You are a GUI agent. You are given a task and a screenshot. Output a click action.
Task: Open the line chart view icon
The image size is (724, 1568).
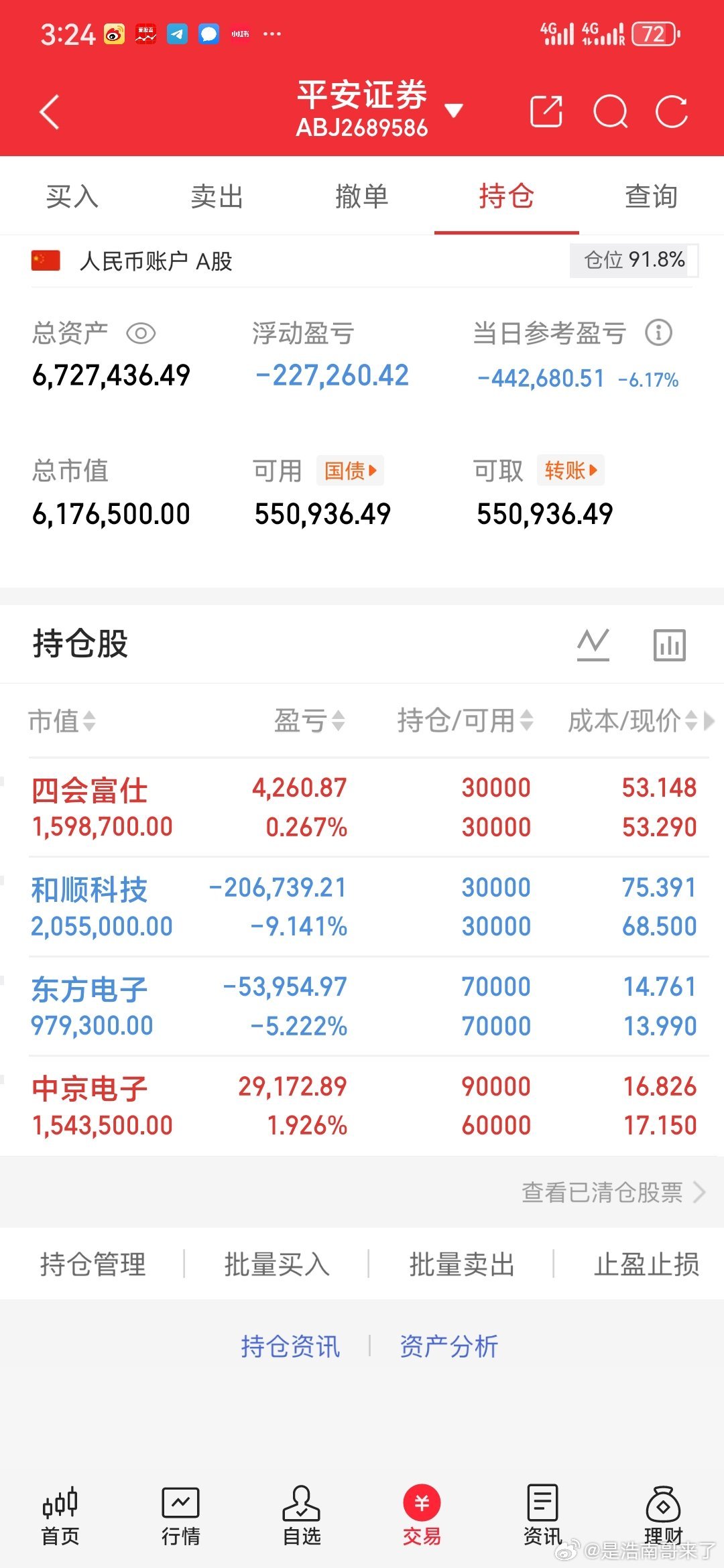click(593, 645)
